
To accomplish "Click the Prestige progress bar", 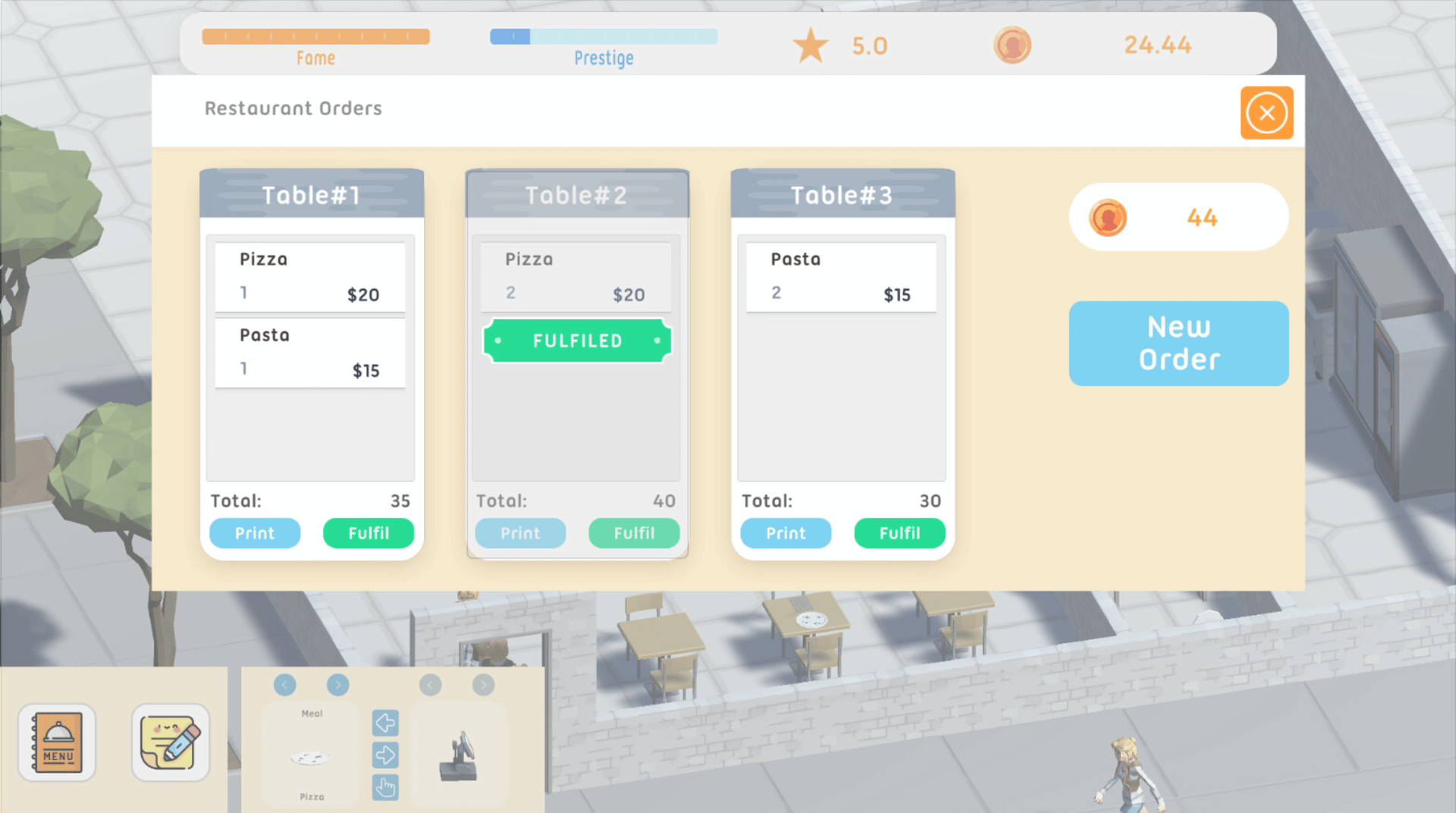I will (604, 36).
